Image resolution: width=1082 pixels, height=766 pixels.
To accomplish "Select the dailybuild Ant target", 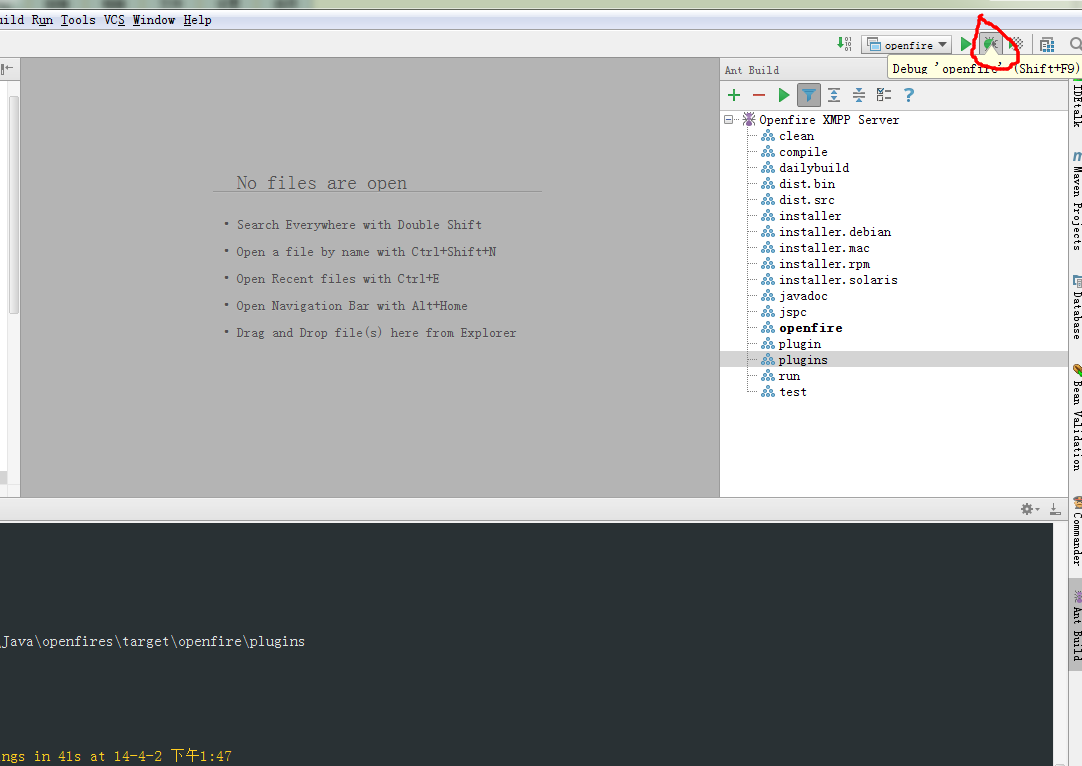I will [x=812, y=167].
